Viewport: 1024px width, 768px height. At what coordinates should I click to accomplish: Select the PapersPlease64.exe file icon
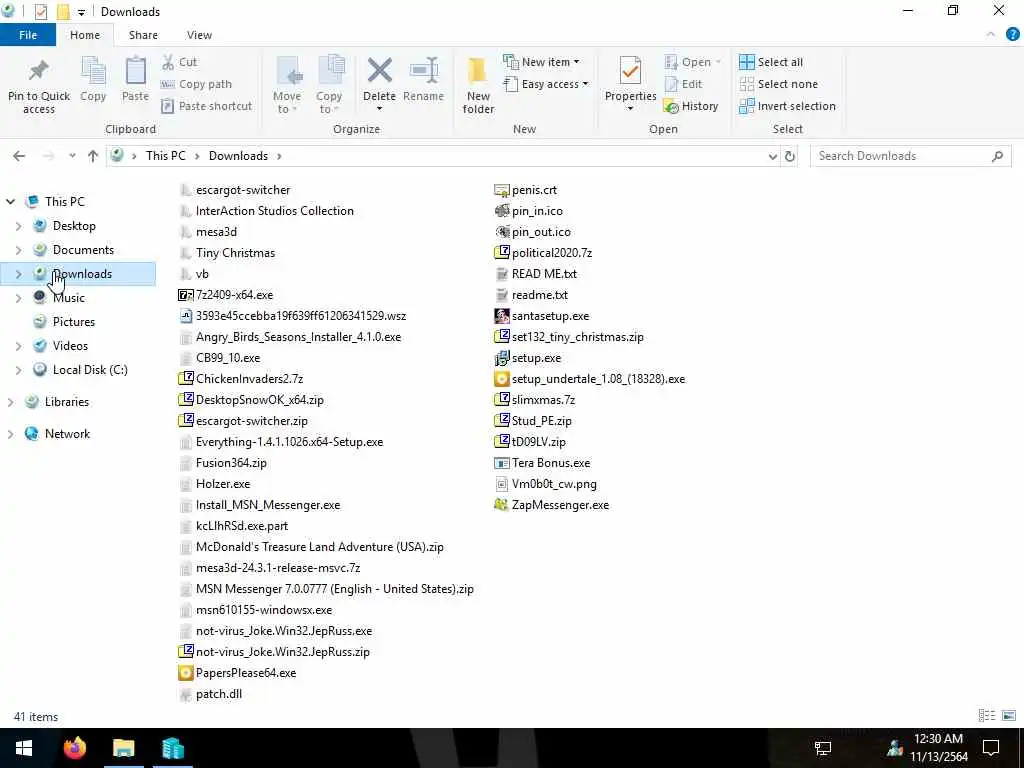click(186, 673)
